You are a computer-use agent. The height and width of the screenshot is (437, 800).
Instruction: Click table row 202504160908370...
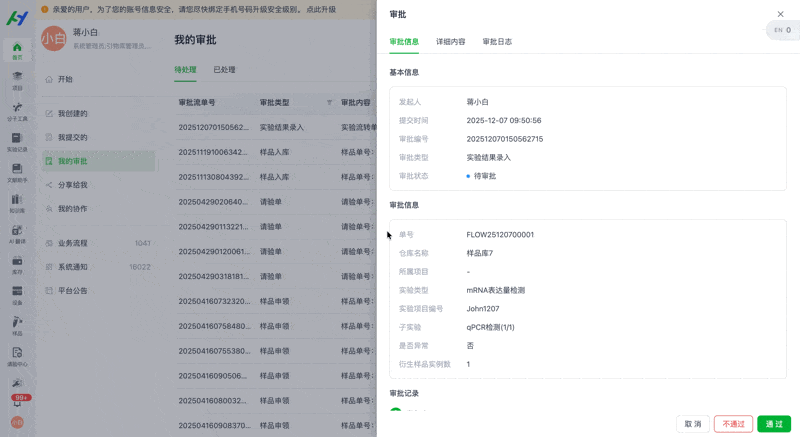tap(277, 425)
